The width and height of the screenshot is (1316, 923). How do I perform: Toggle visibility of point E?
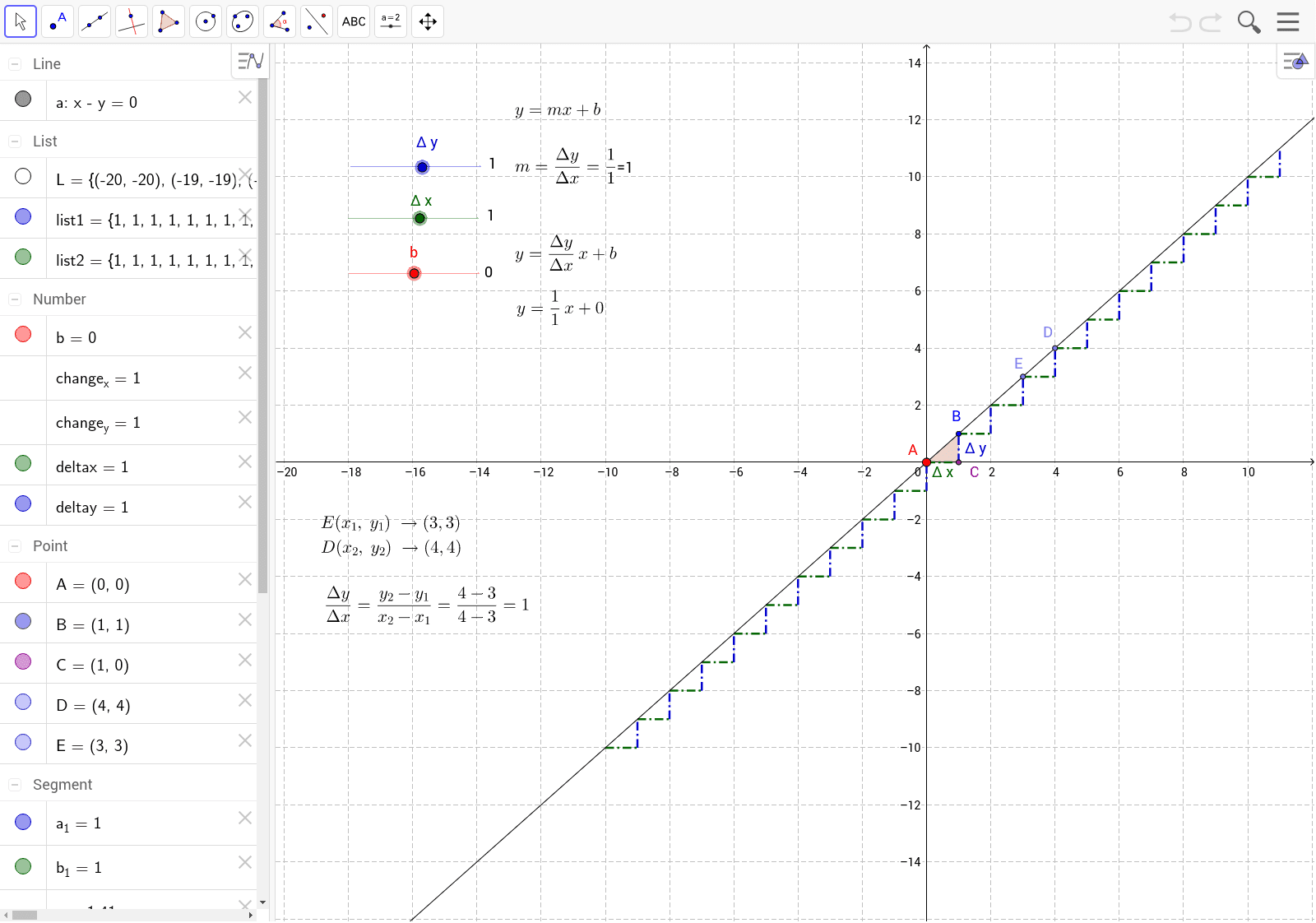point(23,742)
